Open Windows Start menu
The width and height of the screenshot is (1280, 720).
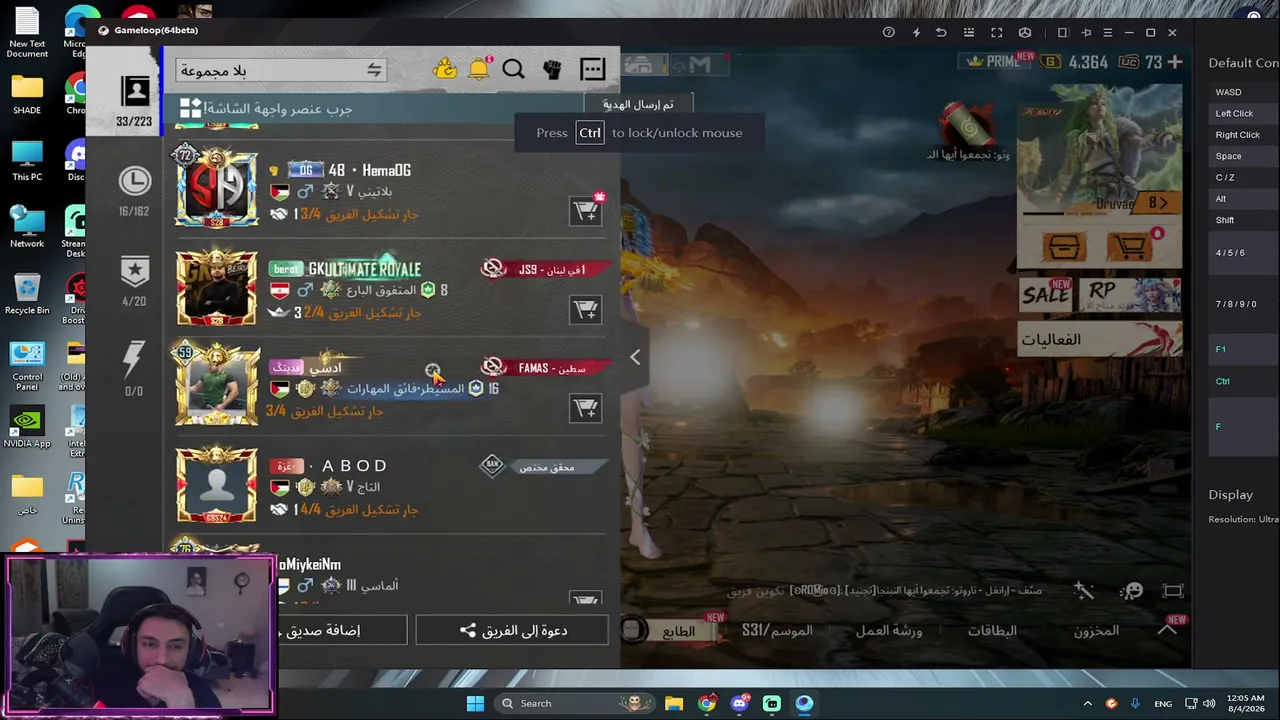pos(475,703)
